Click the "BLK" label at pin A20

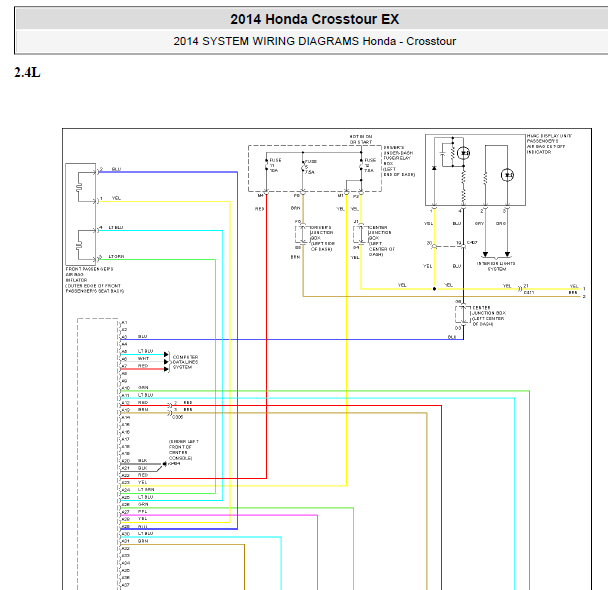143,461
